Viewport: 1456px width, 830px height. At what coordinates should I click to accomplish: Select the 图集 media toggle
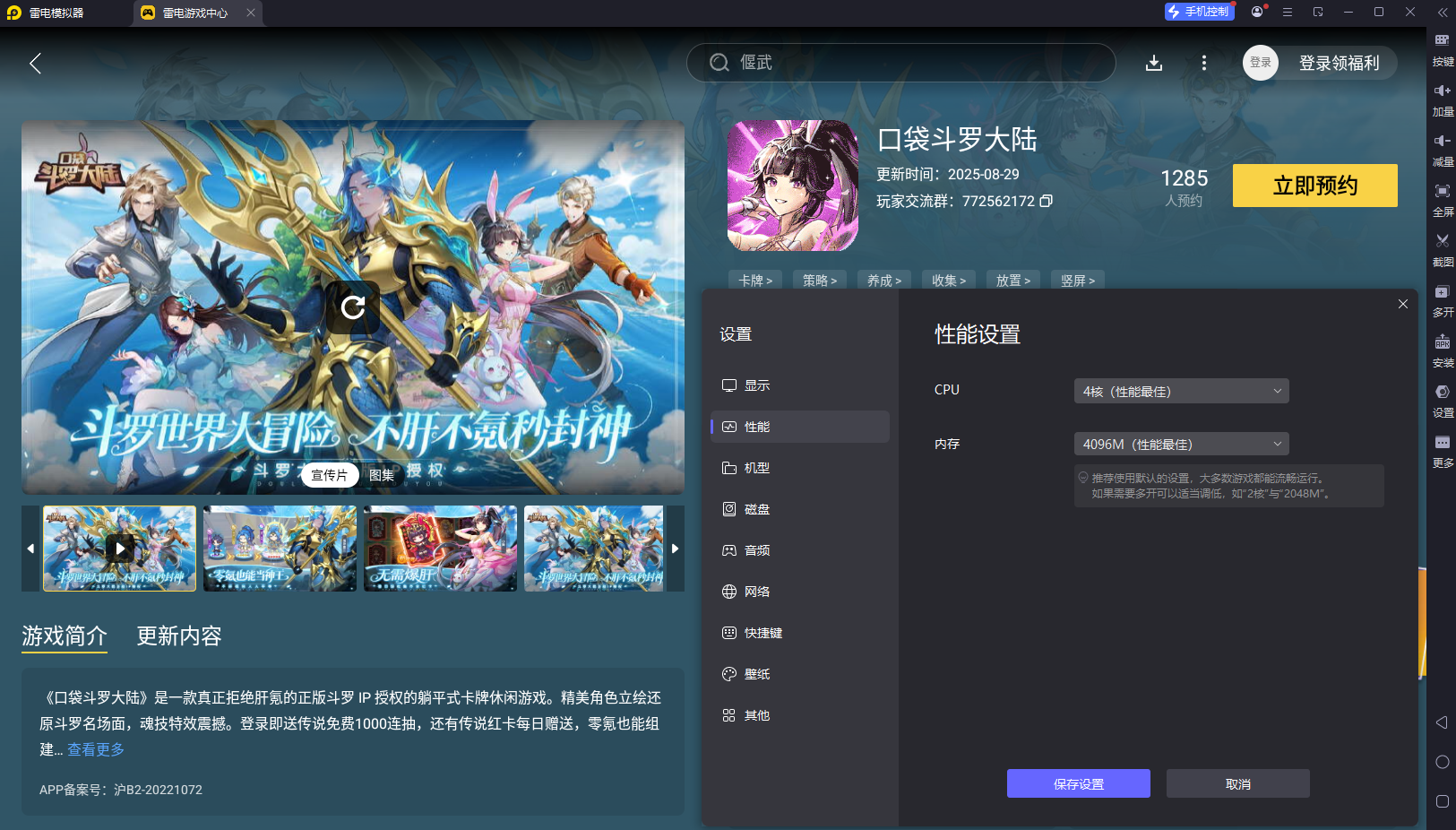[x=382, y=475]
